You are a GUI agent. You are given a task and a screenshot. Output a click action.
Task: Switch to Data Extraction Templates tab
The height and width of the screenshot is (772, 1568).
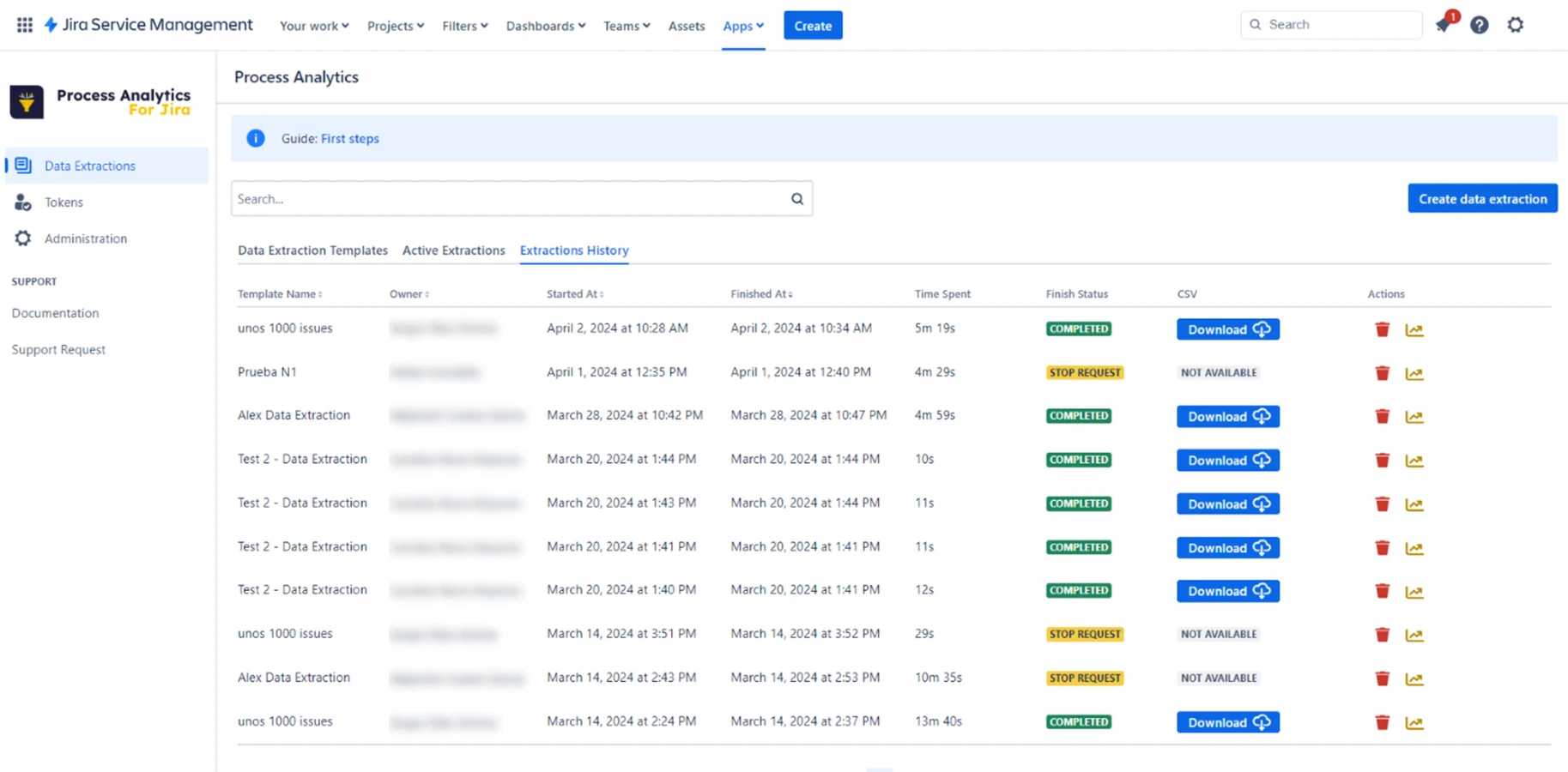click(x=312, y=250)
